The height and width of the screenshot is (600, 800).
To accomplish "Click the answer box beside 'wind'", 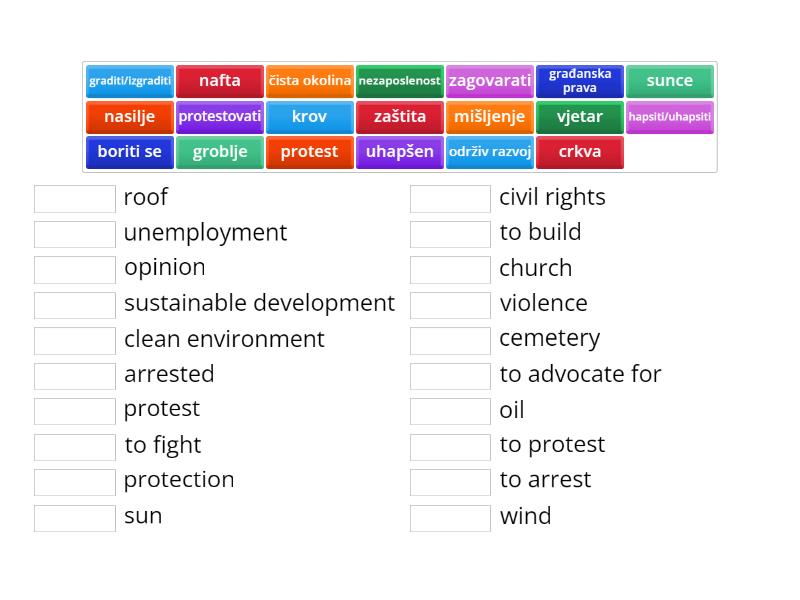I will (x=450, y=517).
